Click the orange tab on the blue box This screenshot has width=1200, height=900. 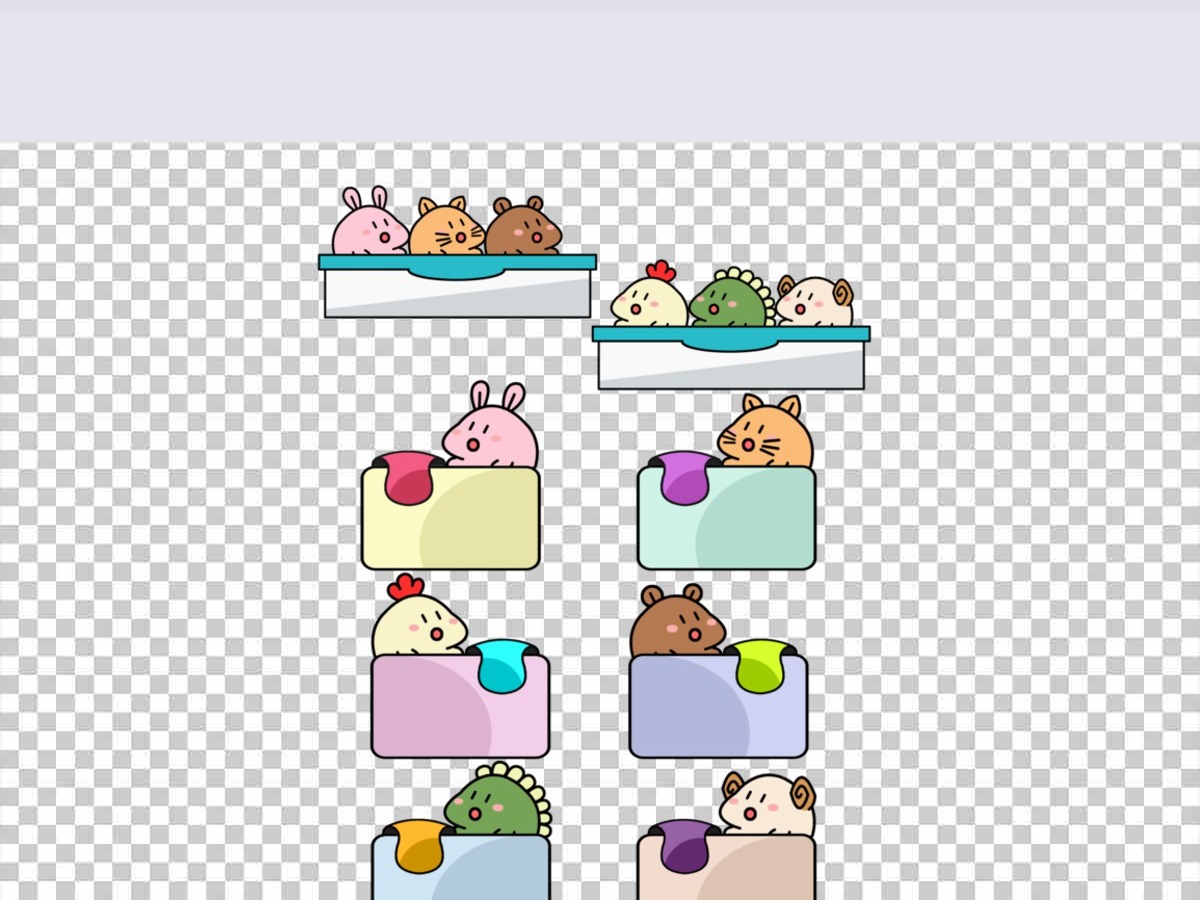point(419,846)
